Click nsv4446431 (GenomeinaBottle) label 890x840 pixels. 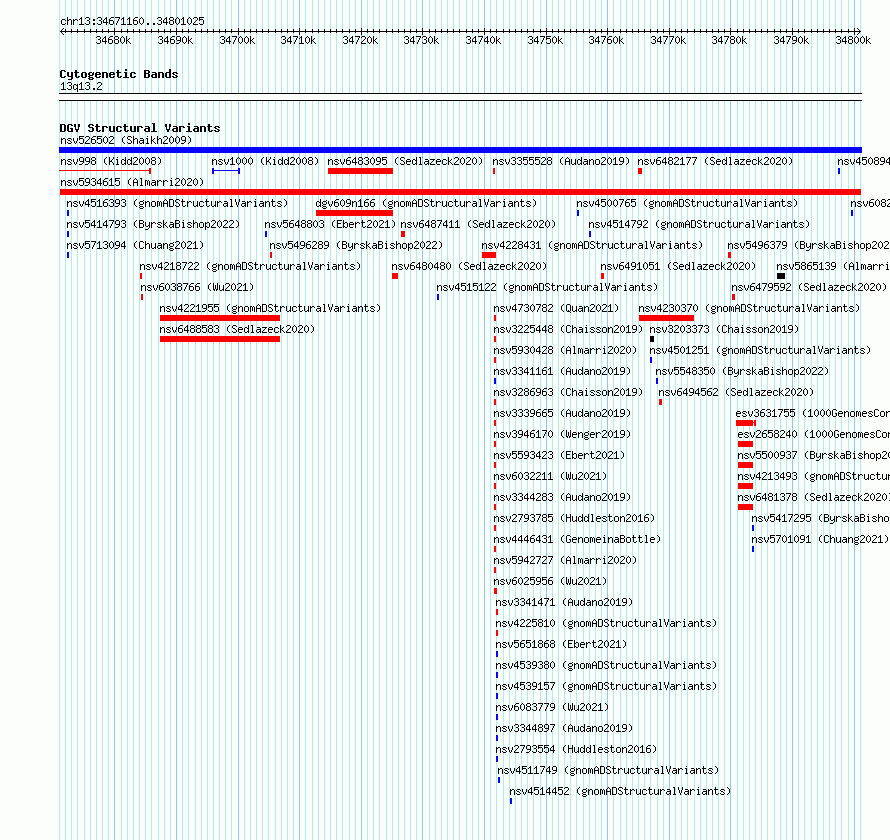[577, 539]
